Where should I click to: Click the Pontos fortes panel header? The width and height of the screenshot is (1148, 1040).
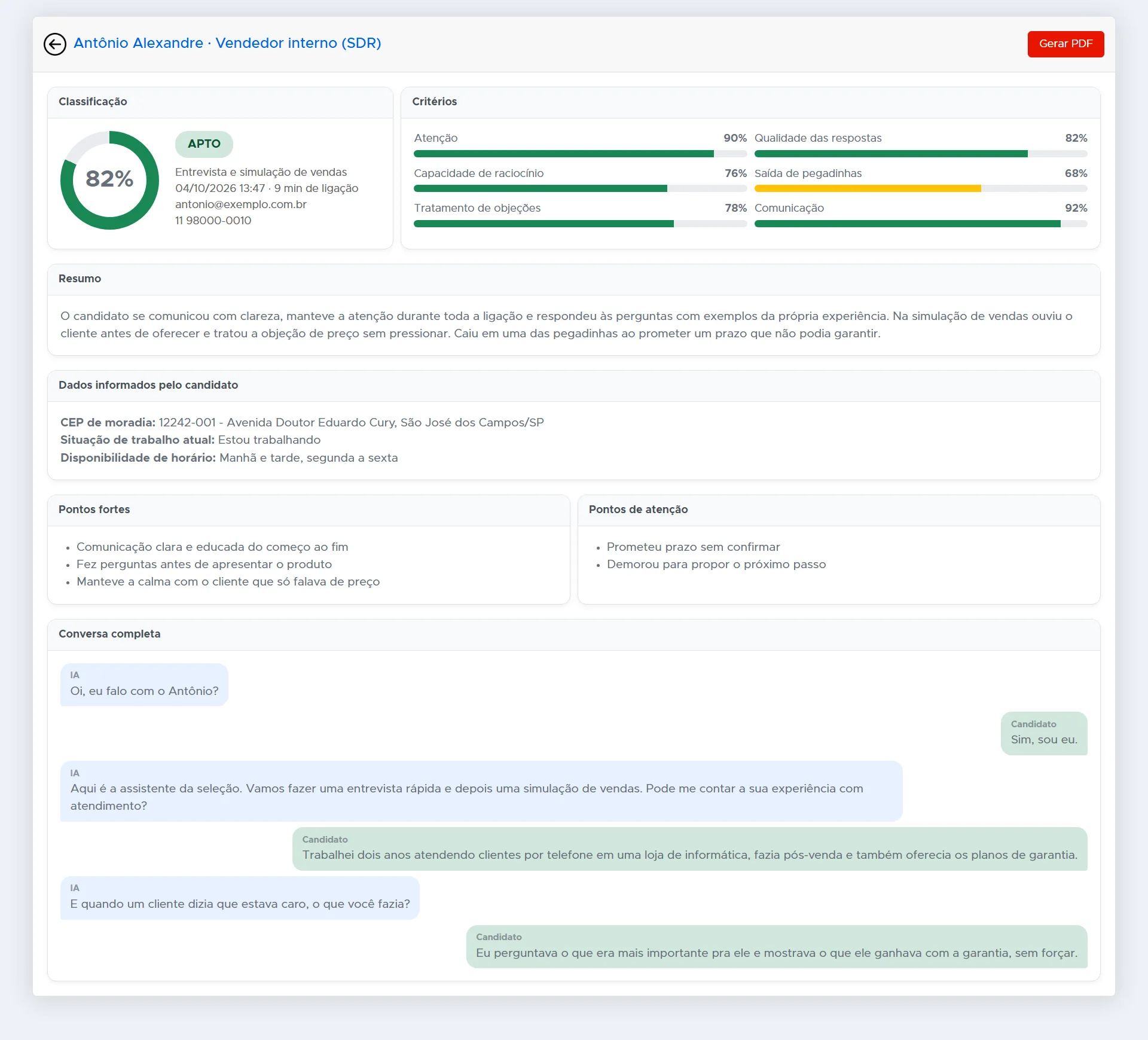point(309,510)
